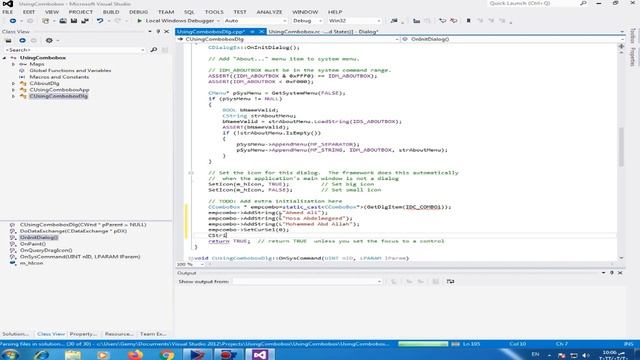The height and width of the screenshot is (360, 640).
Task: Open the ANALYZE menu
Action: coord(269,12)
